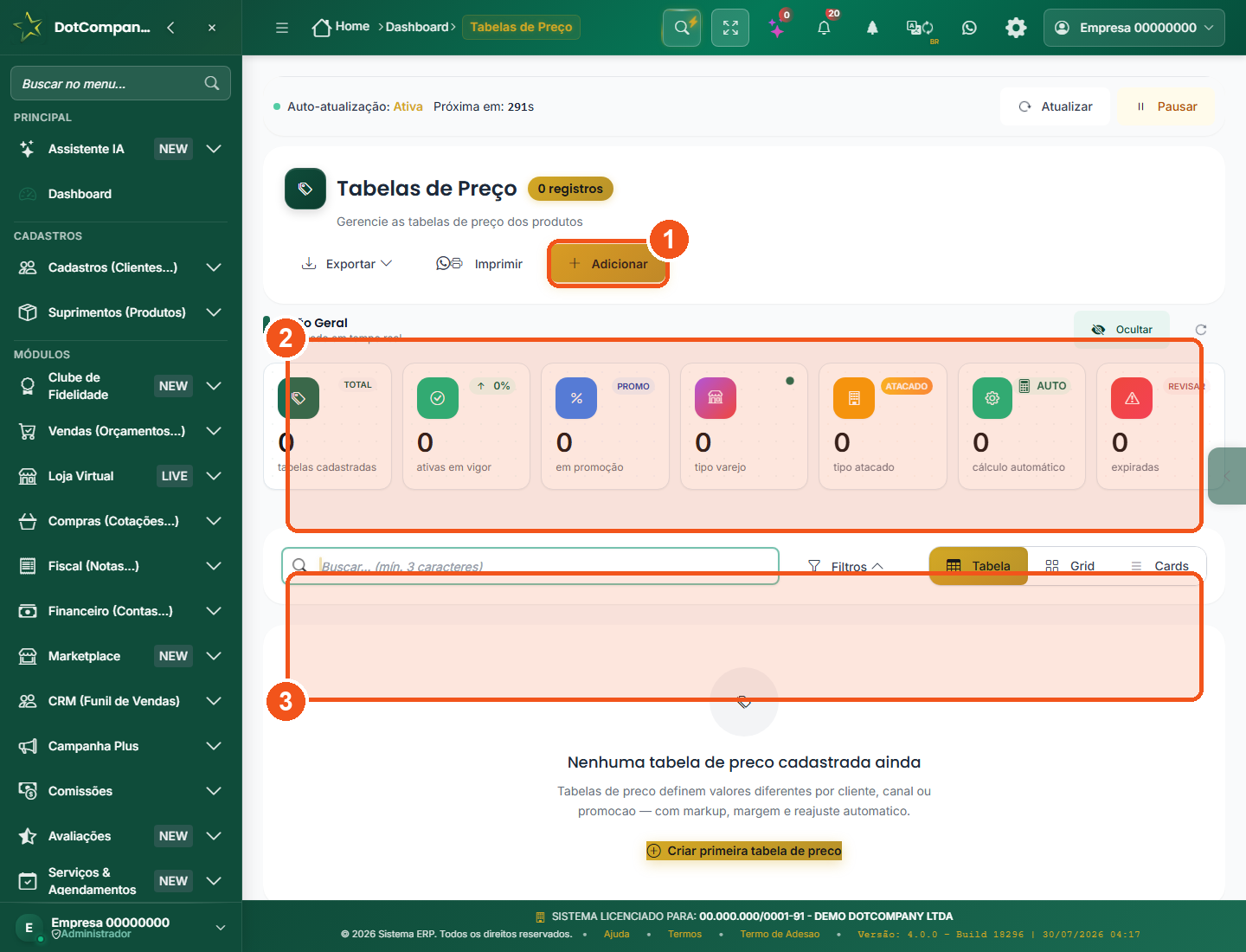Click the Fiscal (Notas...) document icon

tap(28, 566)
